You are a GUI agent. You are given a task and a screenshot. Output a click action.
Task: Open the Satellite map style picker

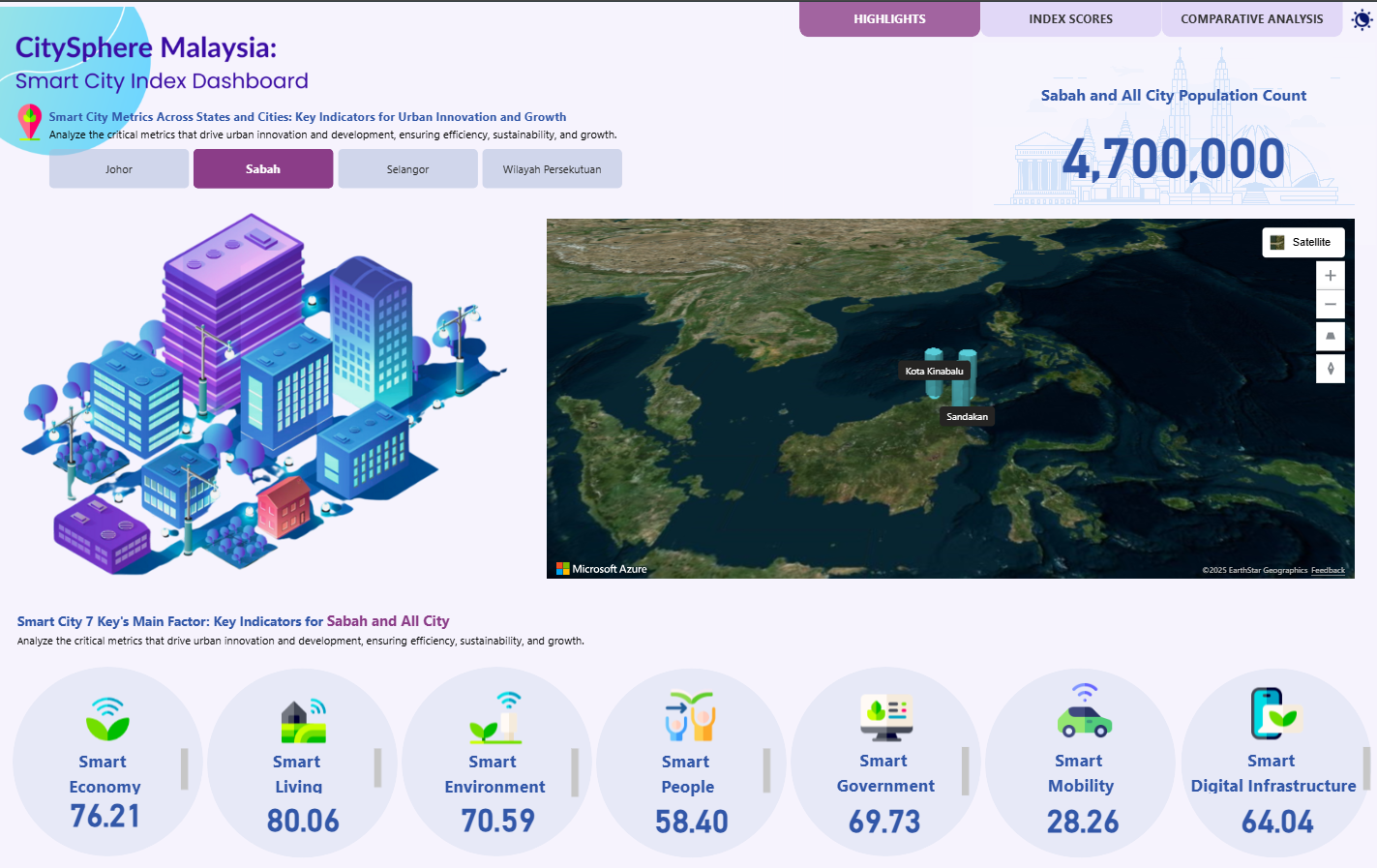coord(1302,243)
